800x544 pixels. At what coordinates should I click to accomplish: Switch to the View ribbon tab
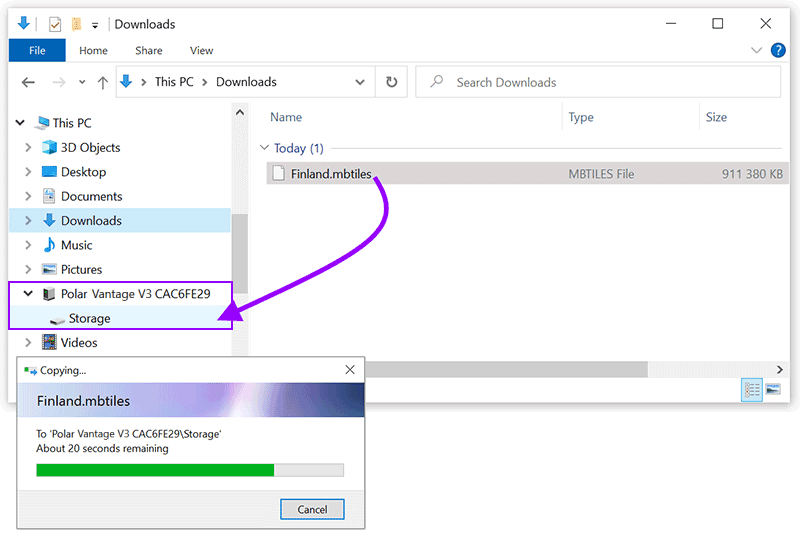[x=201, y=50]
